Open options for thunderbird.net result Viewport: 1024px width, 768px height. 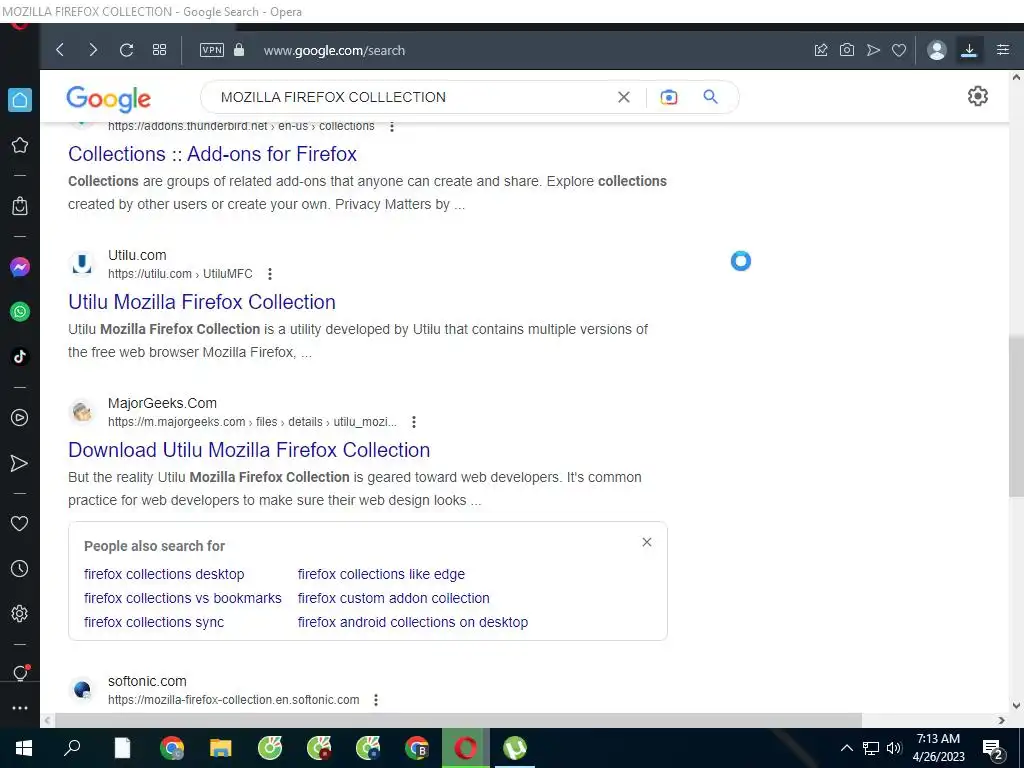(x=392, y=127)
